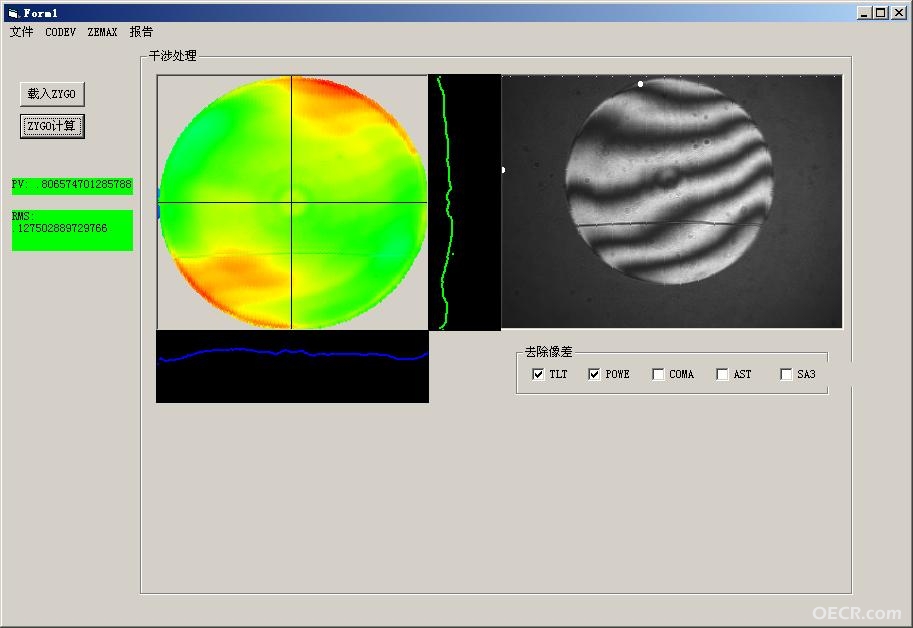This screenshot has height=628, width=913.
Task: Enable the COMA checkbox
Action: click(658, 374)
